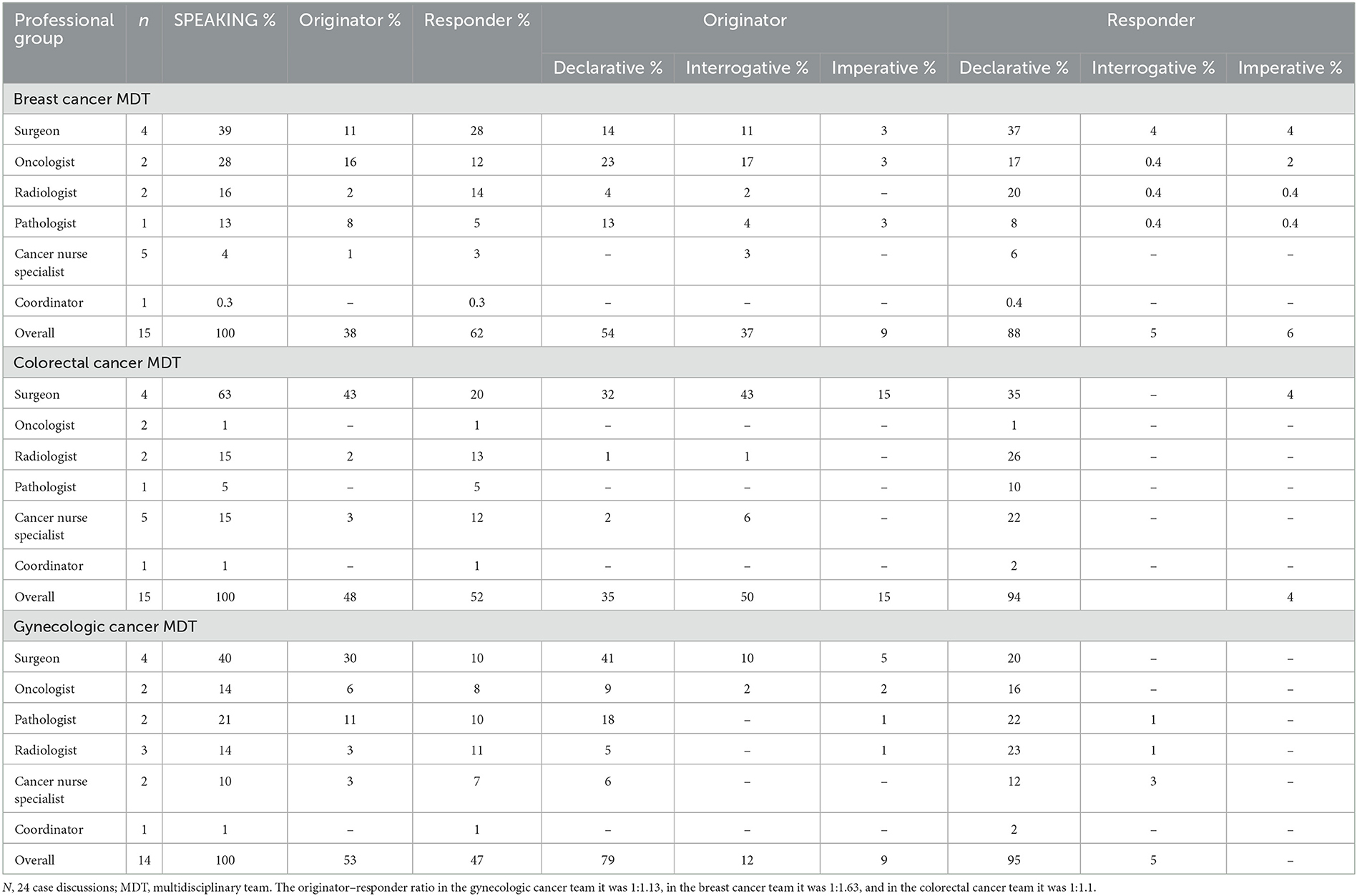Click 'Coordinator' in the Colorectal cancer MDT section
The image size is (1357, 896).
click(49, 566)
